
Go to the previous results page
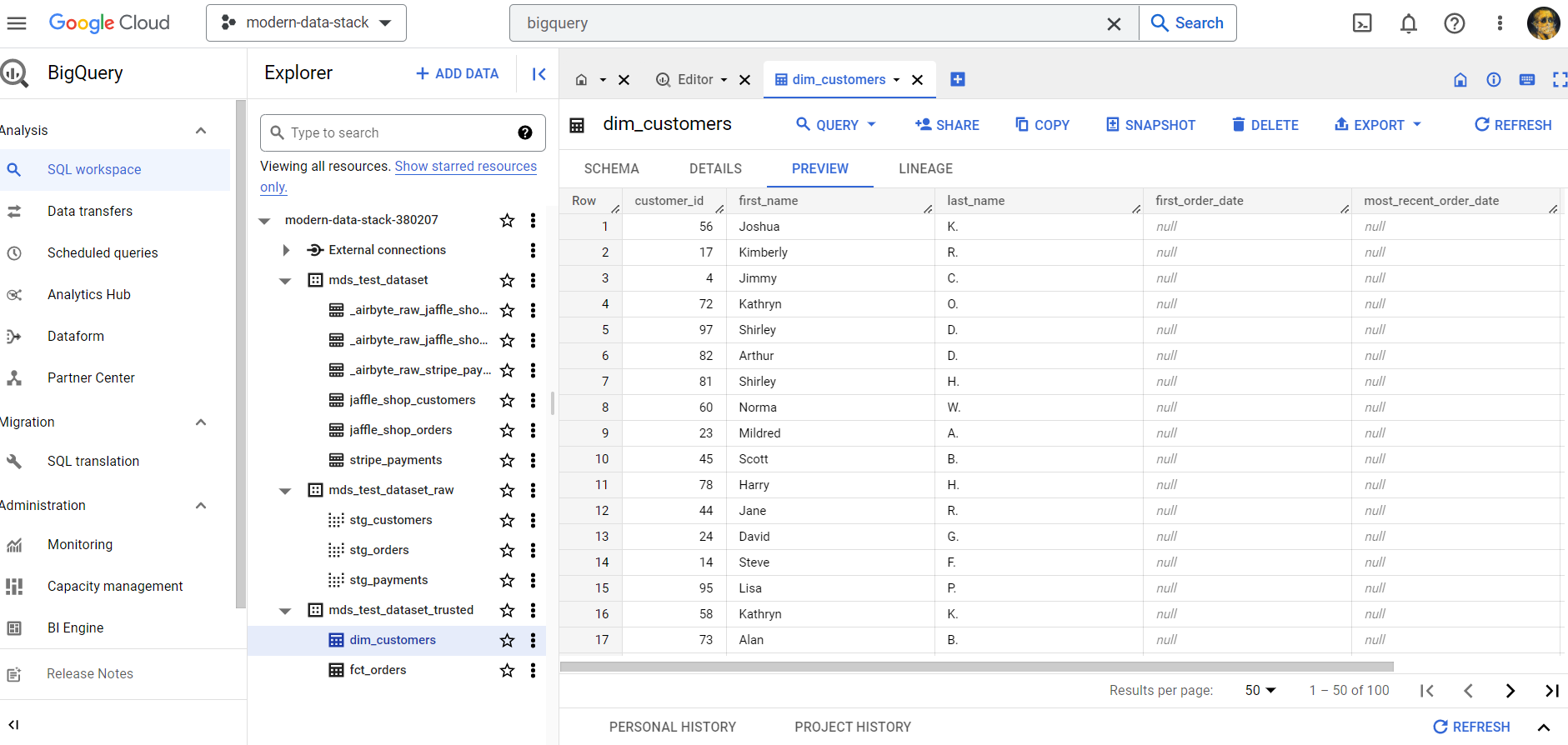pos(1469,690)
